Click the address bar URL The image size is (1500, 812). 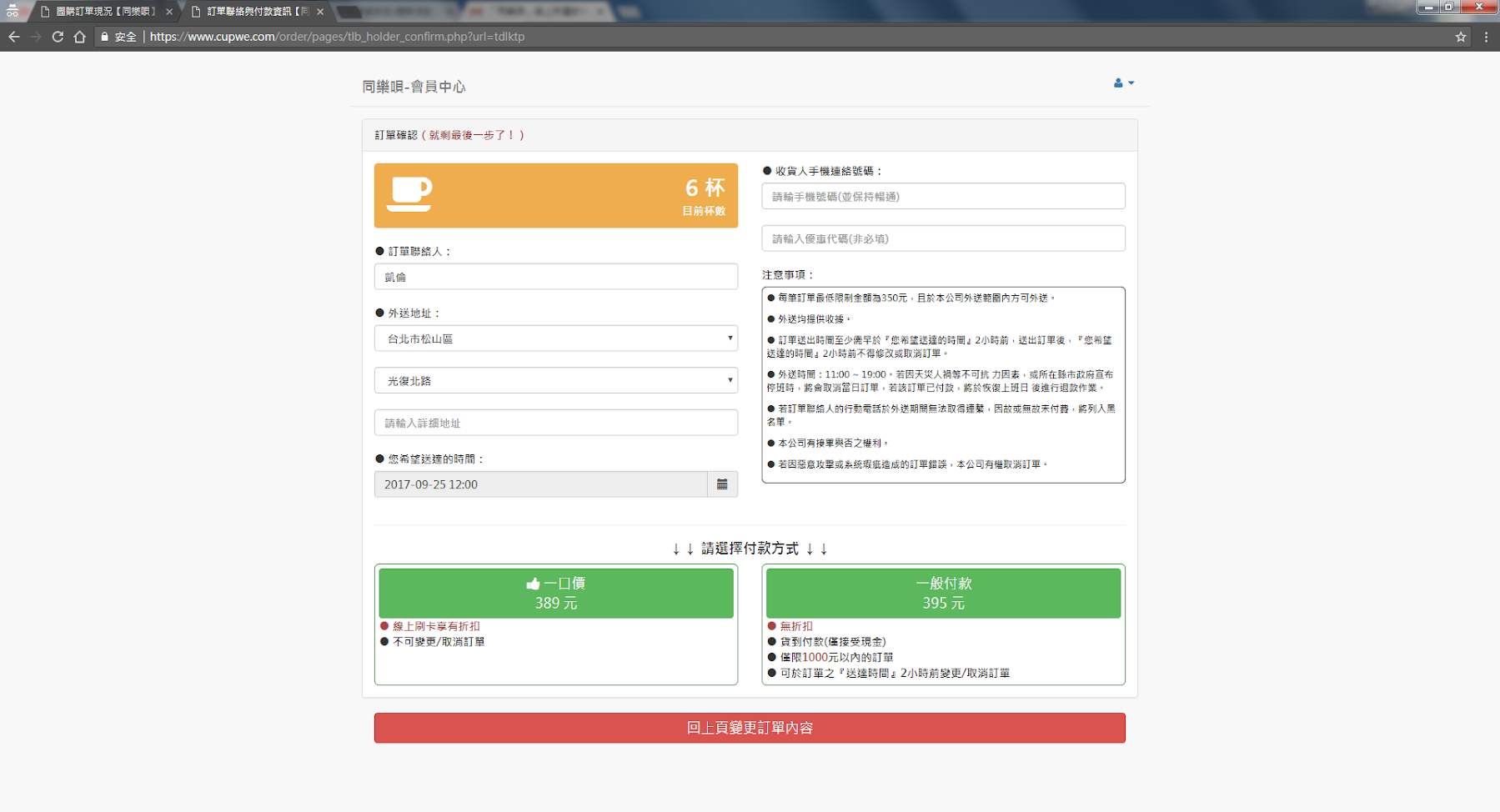pyautogui.click(x=337, y=37)
